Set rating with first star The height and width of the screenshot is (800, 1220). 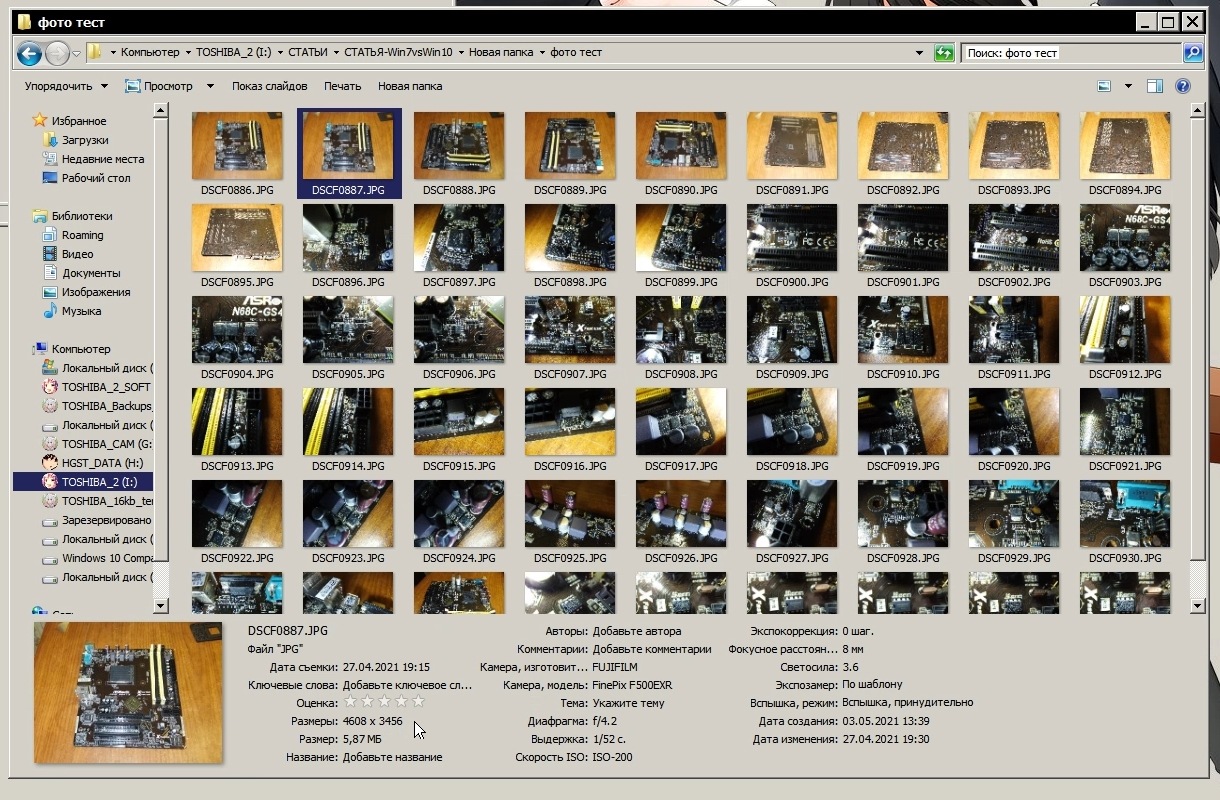coord(351,702)
